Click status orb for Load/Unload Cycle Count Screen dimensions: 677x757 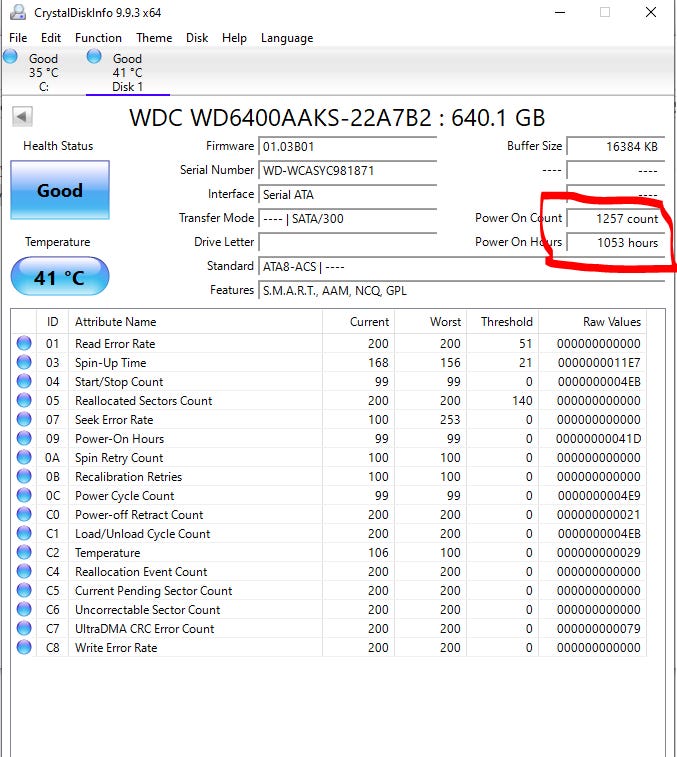[24, 533]
